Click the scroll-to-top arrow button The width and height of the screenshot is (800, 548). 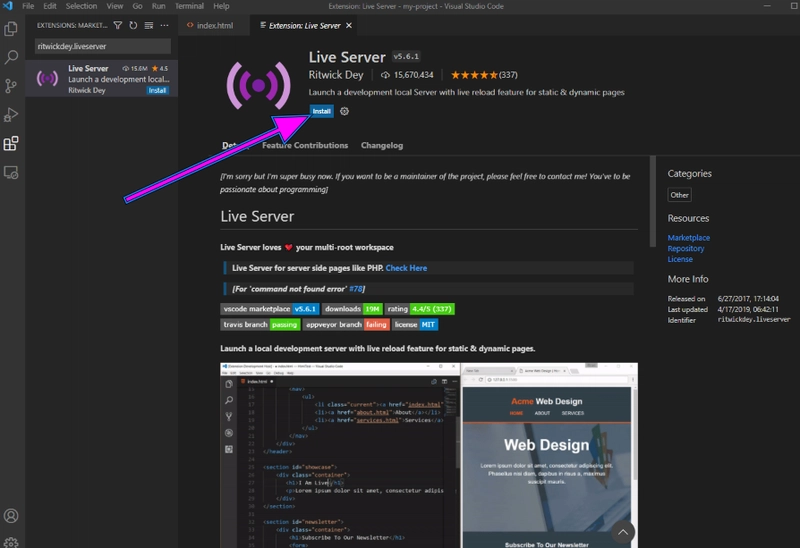(x=622, y=532)
